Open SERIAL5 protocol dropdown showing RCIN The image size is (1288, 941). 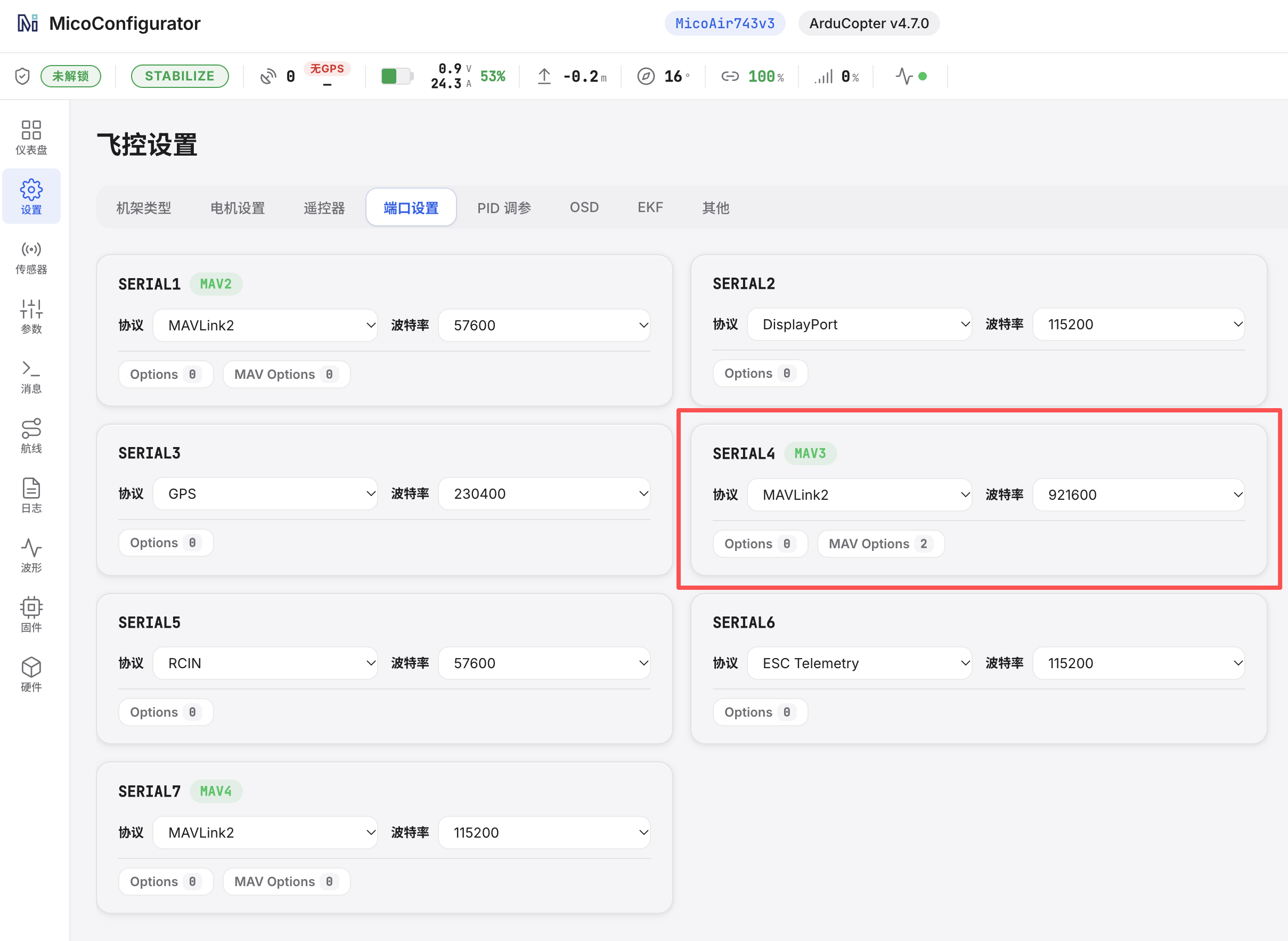(x=265, y=663)
